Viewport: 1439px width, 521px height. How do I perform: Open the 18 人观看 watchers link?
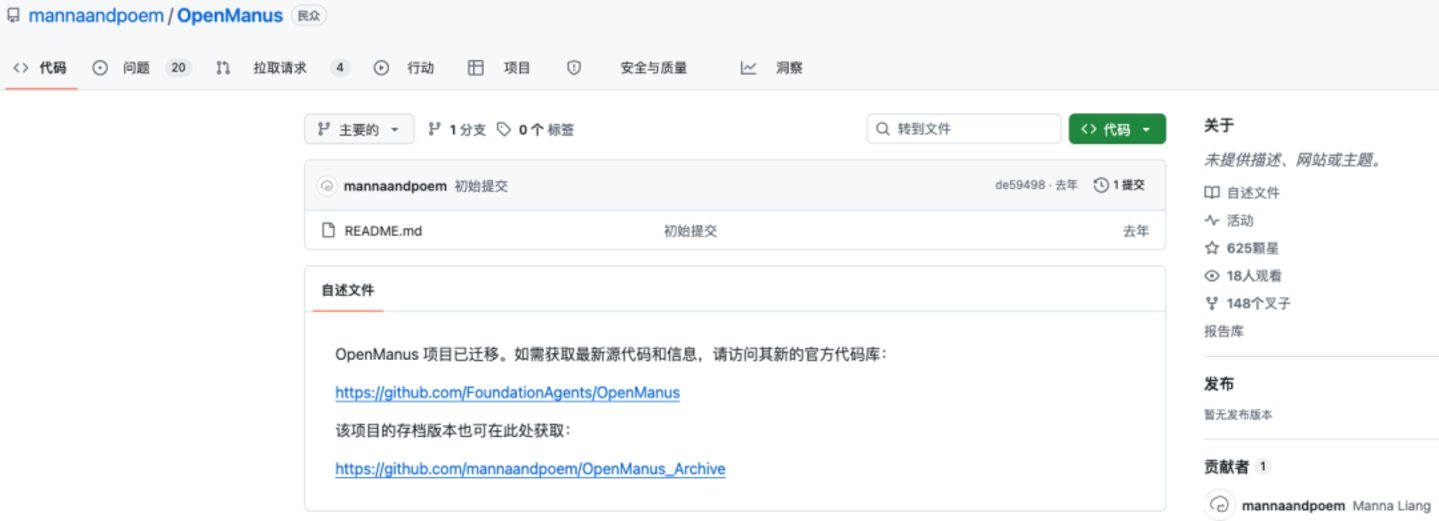point(1254,276)
